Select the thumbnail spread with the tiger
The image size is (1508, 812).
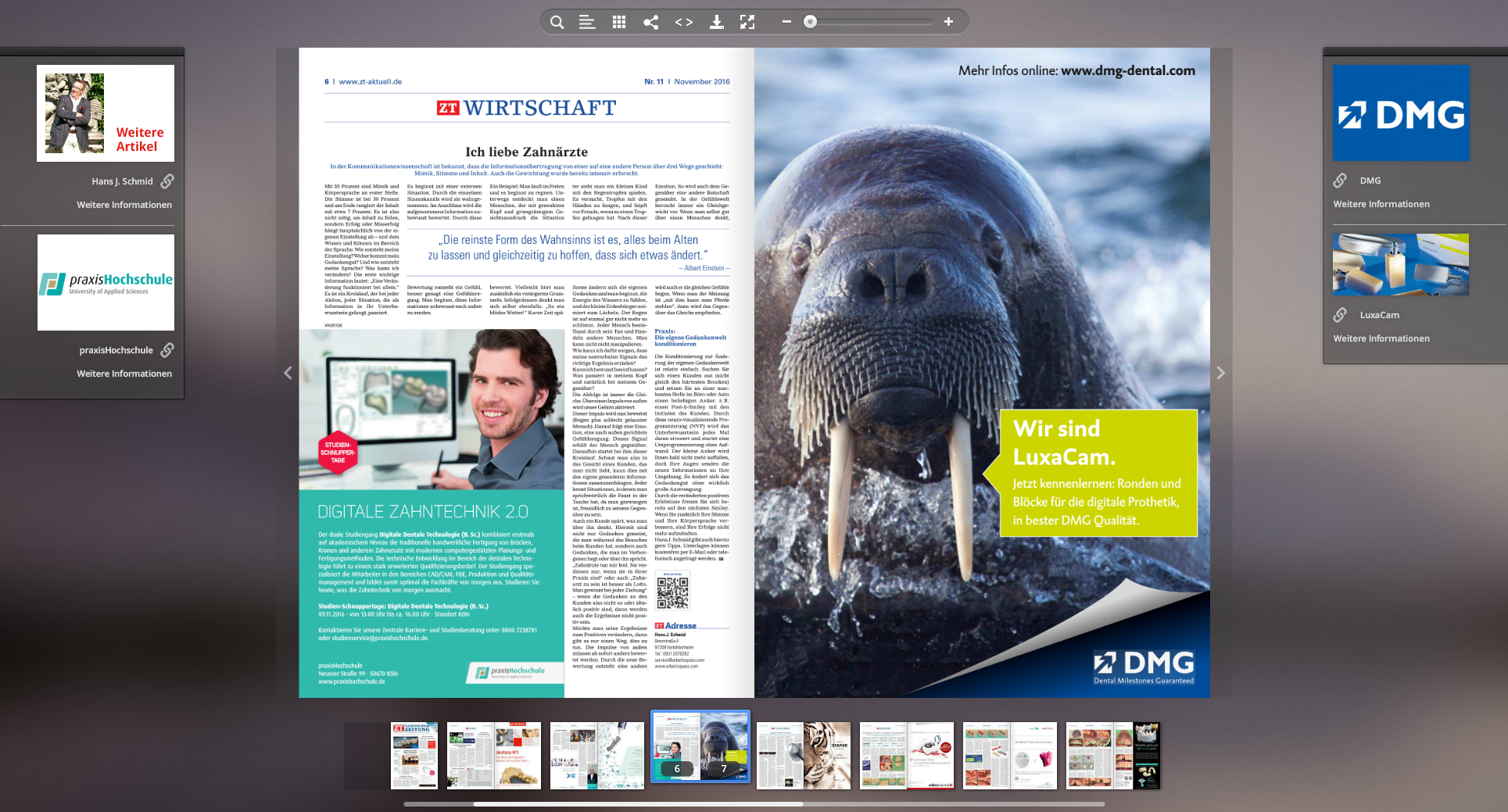point(804,755)
